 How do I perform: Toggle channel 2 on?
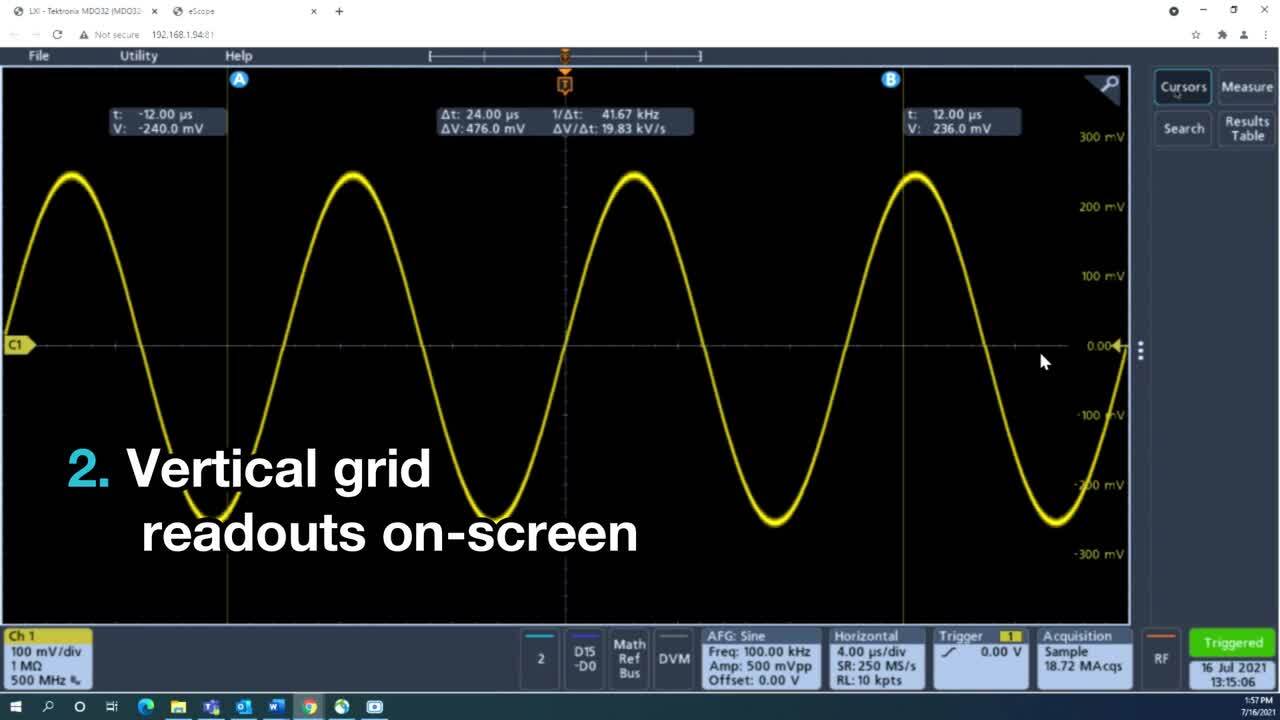point(541,658)
